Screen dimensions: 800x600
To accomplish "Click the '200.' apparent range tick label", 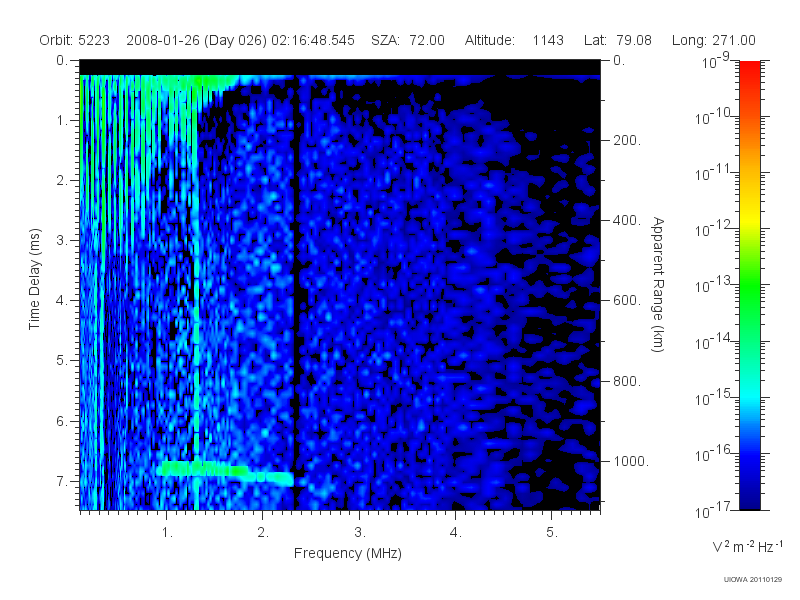I will (627, 140).
